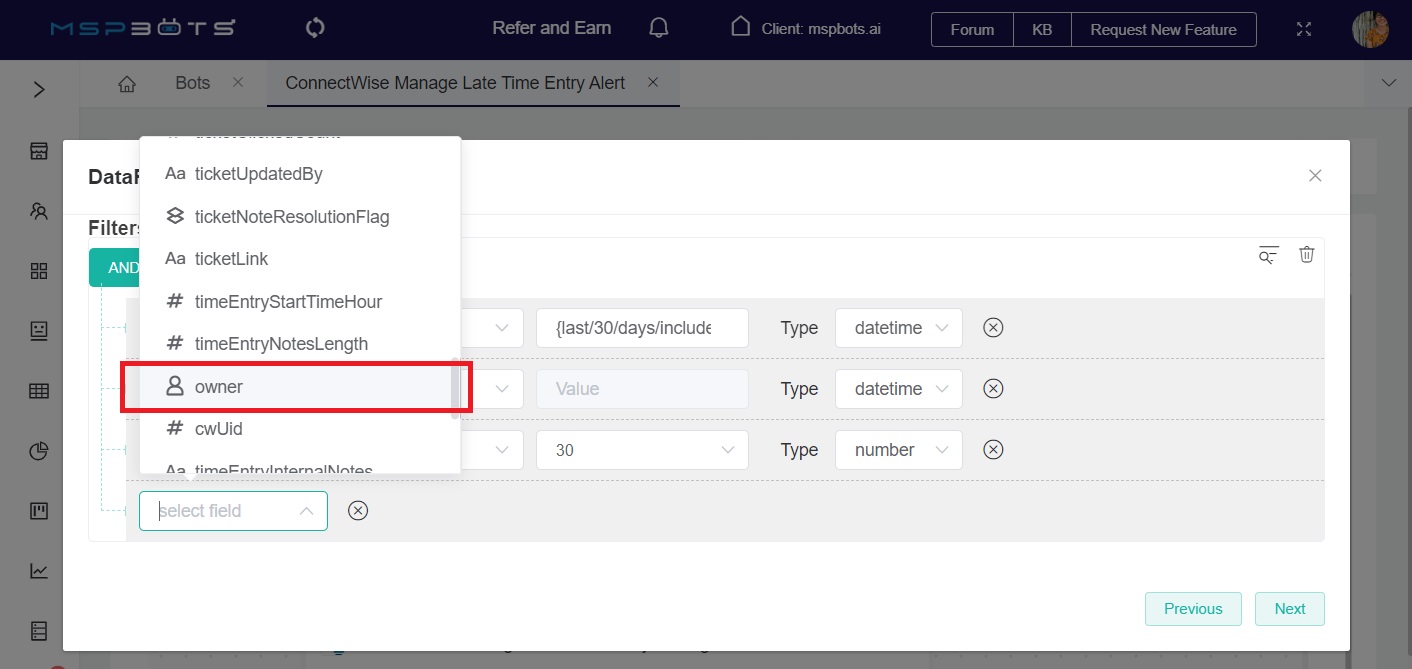Screen dimensions: 1412x669
Task: Remove the number type filter row
Action: [x=993, y=450]
